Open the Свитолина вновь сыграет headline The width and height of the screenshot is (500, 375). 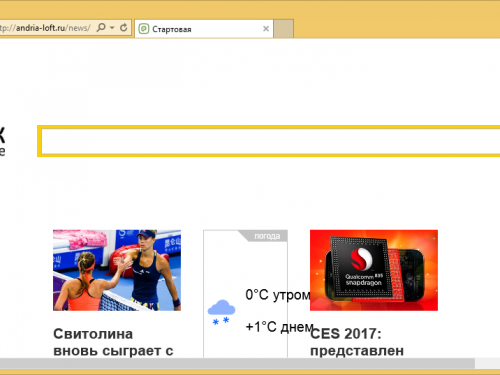coord(113,342)
